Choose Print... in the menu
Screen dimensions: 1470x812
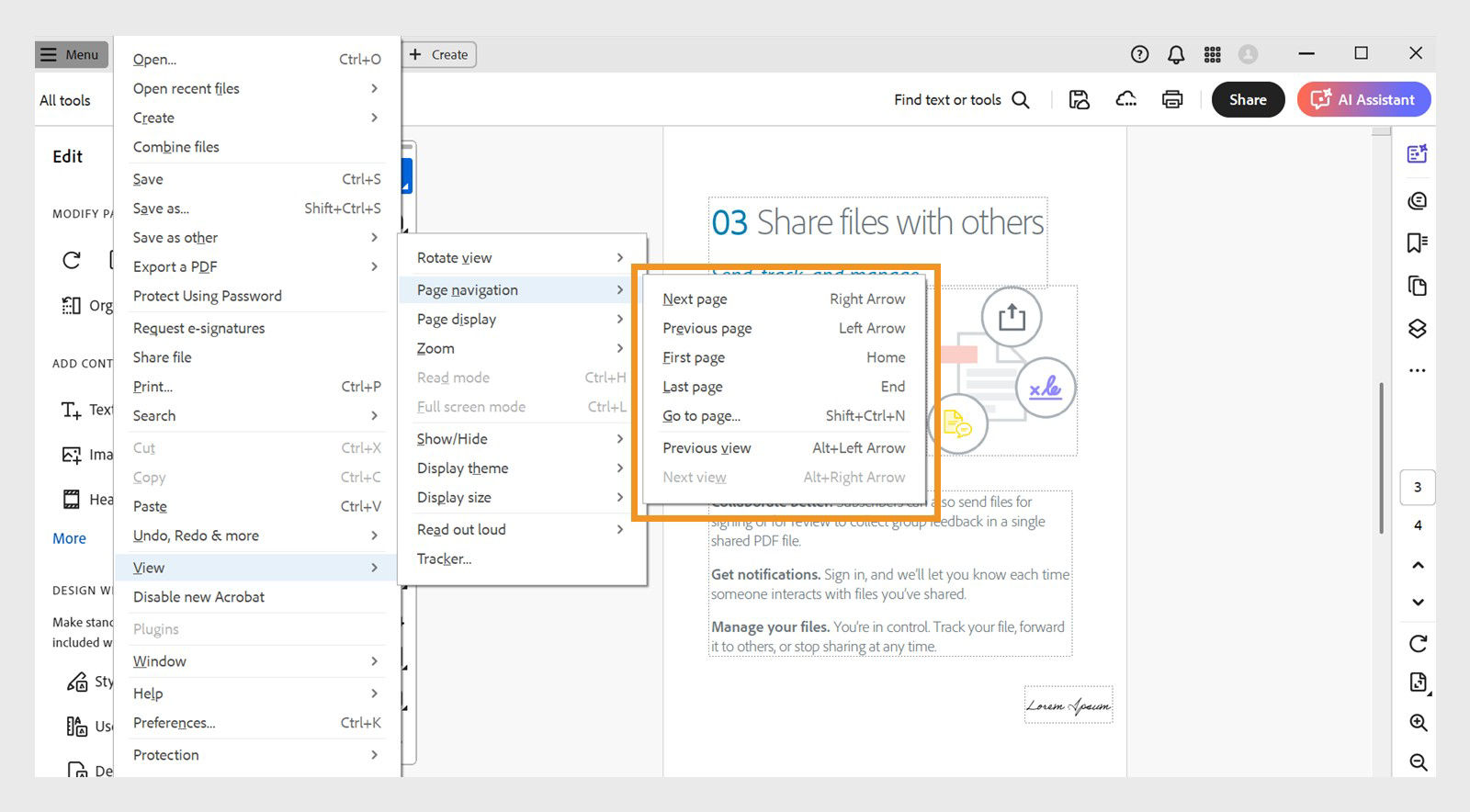pos(256,387)
